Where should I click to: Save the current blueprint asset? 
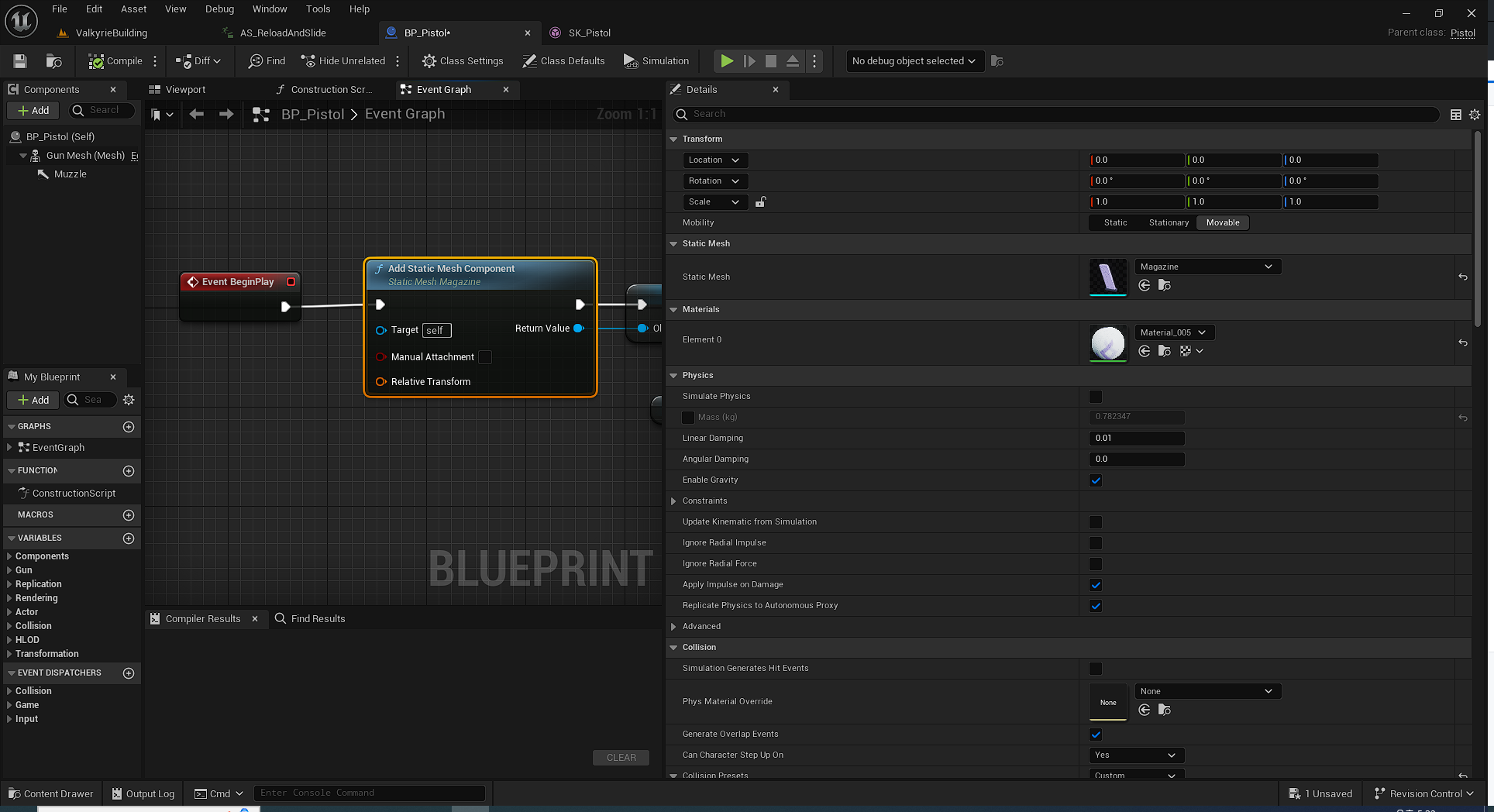click(x=20, y=61)
